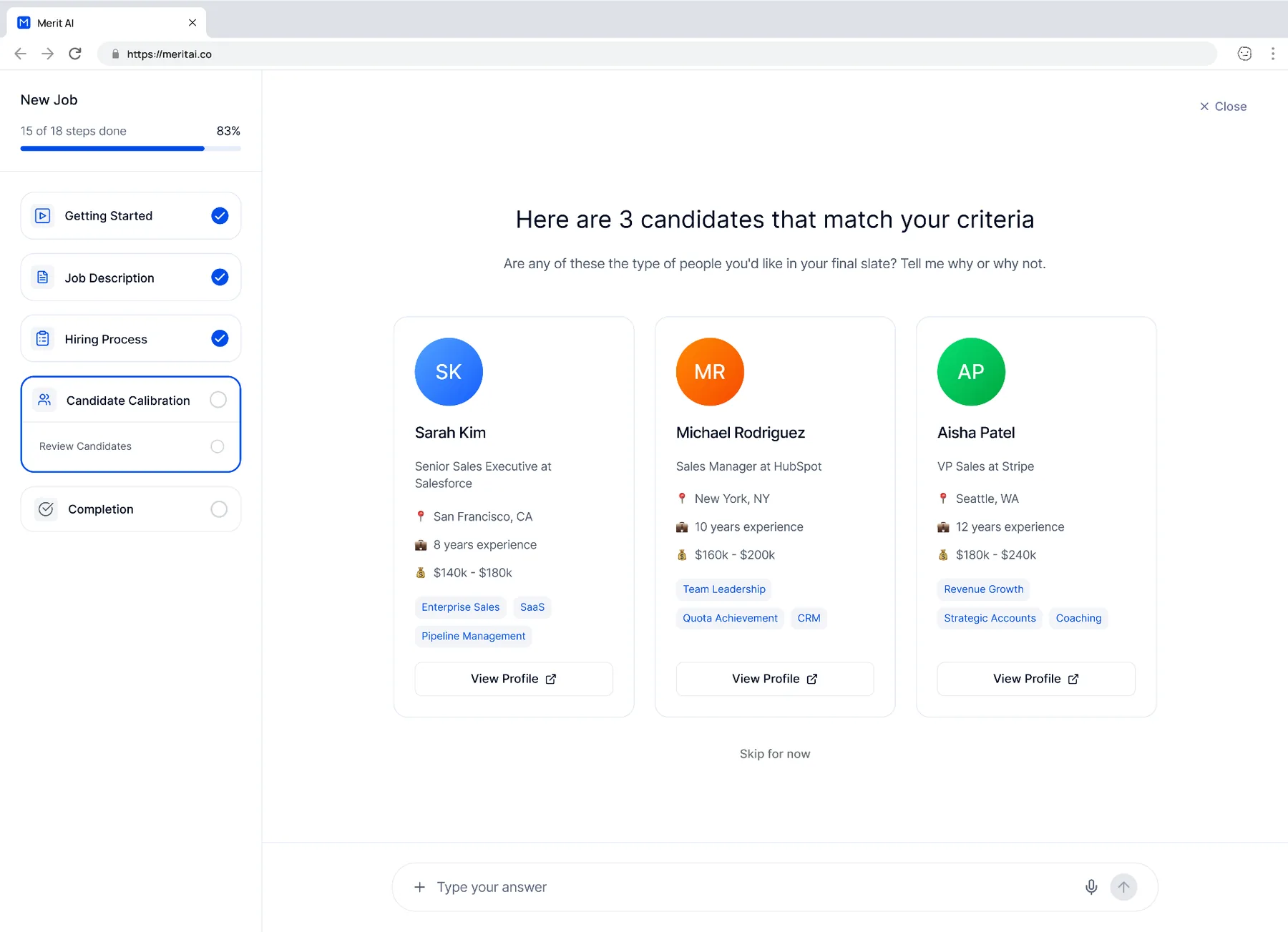Screen dimensions: 1288x932
Task: View Aisha Patel's profile
Action: (1036, 679)
